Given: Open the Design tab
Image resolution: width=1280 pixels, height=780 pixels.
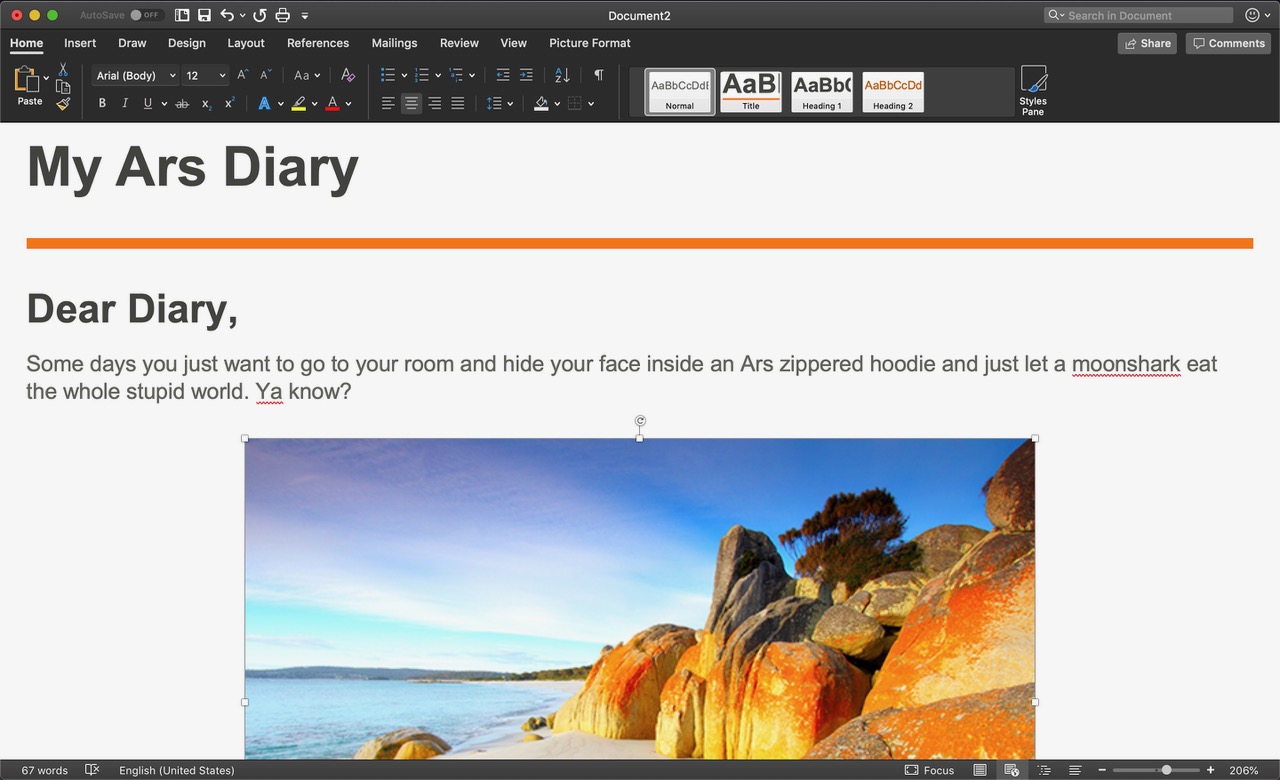Looking at the screenshot, I should coord(187,43).
